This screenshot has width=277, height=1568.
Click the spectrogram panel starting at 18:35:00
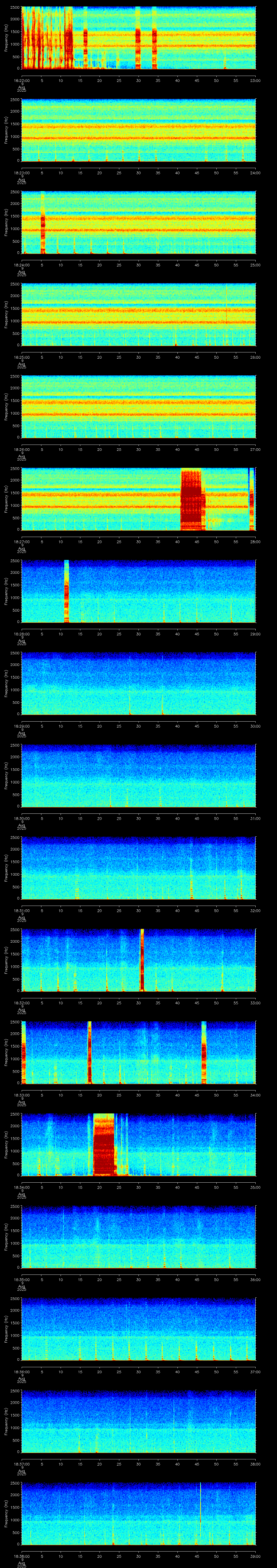138,1237
